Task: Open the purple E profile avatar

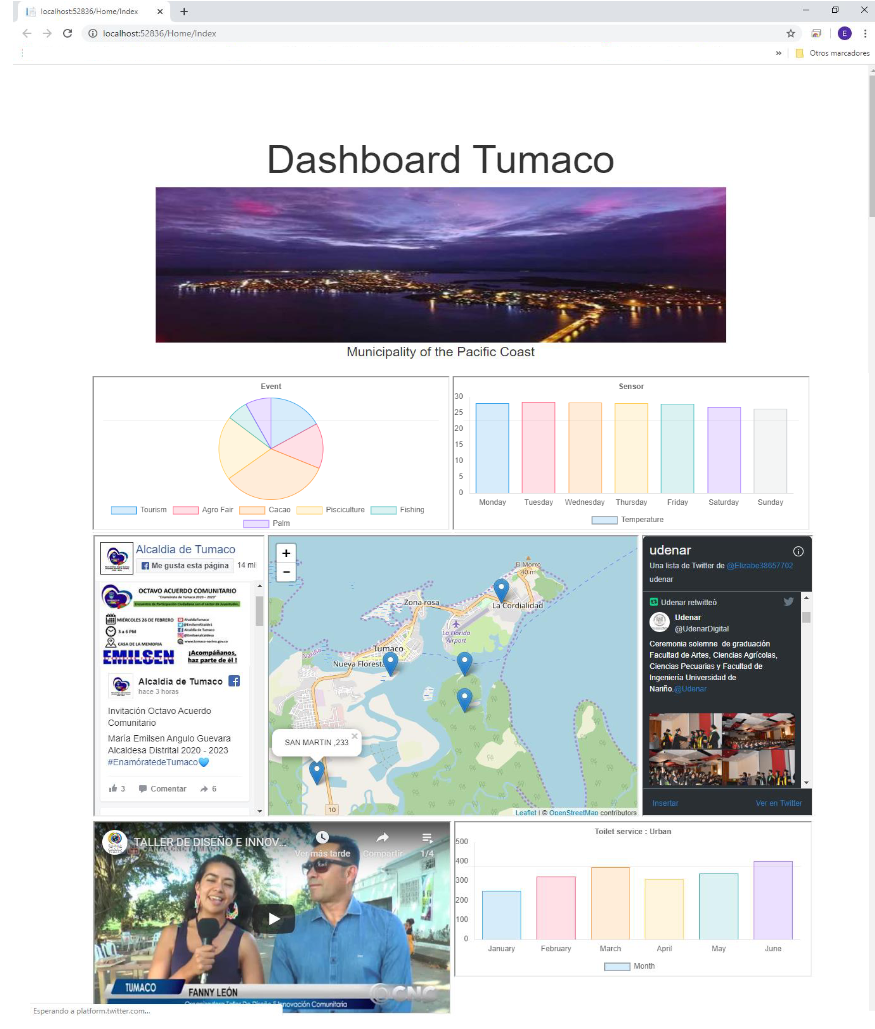Action: (844, 33)
